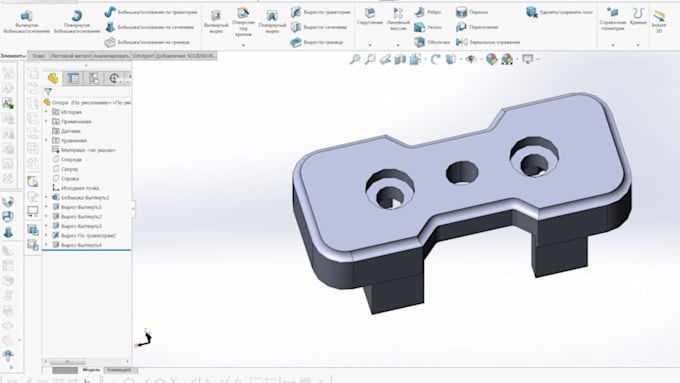
Task: Select the Fillet (Скругление) tool
Action: (370, 17)
